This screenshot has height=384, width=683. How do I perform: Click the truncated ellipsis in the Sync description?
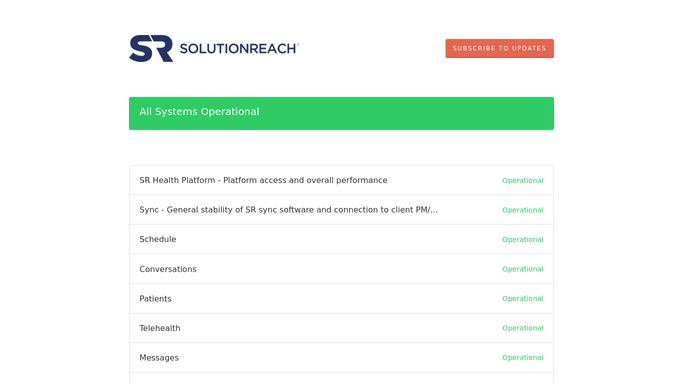[x=434, y=211]
